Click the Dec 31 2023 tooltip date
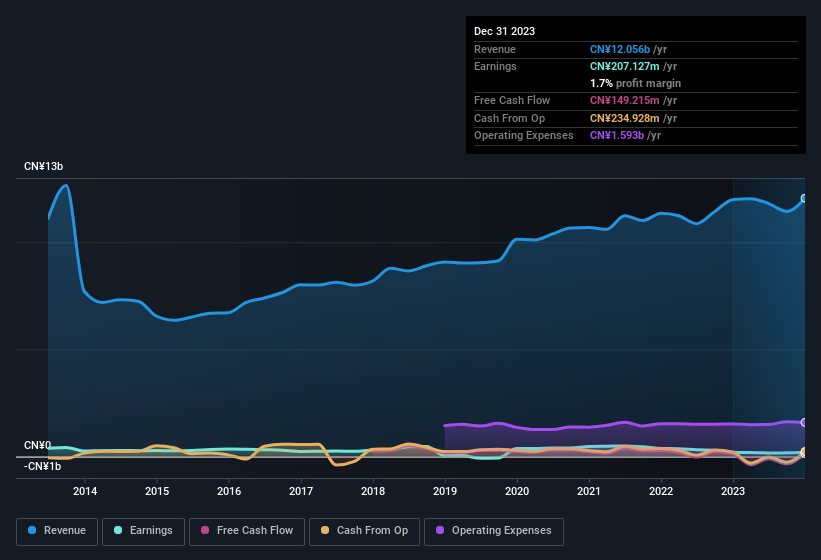The height and width of the screenshot is (560, 821). 504,31
